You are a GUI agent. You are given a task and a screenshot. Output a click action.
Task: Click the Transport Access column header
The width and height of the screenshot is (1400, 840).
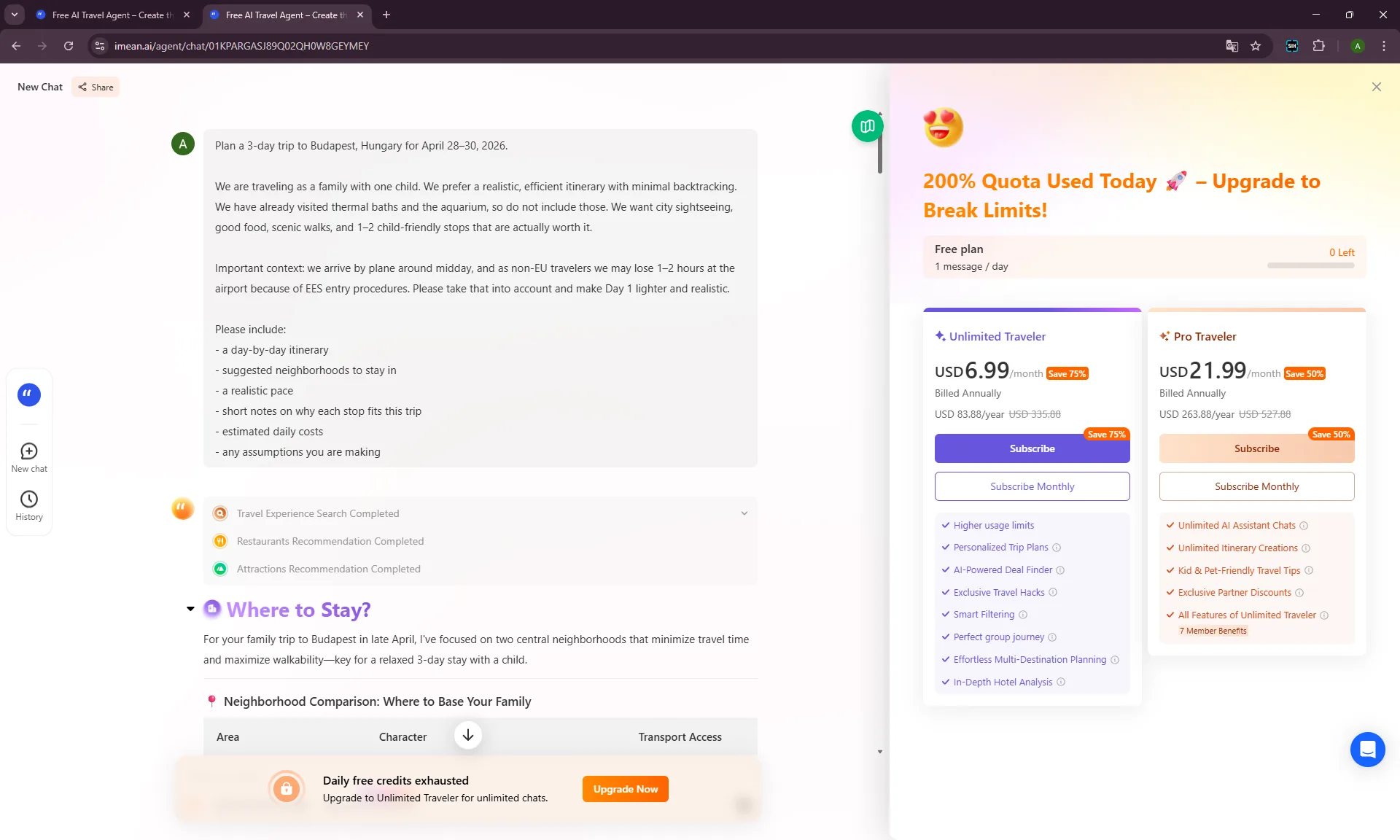680,737
